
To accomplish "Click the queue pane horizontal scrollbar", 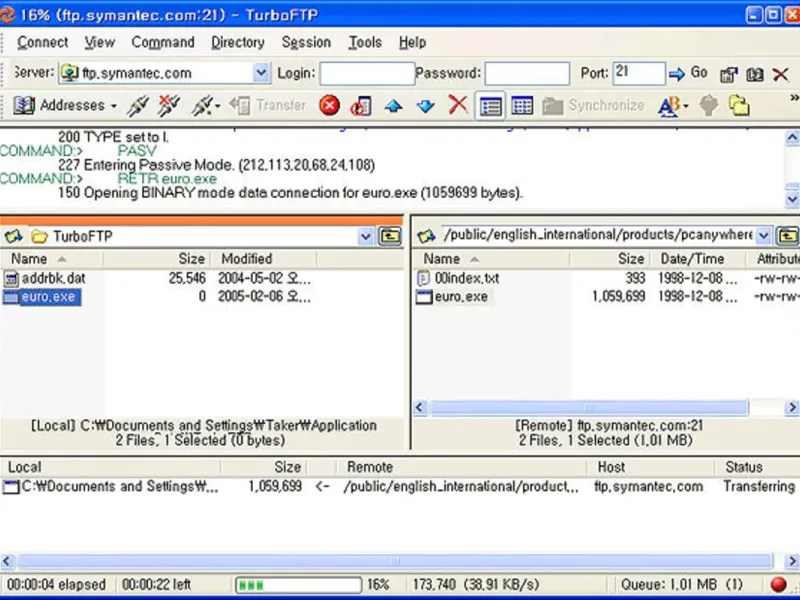I will point(394,561).
